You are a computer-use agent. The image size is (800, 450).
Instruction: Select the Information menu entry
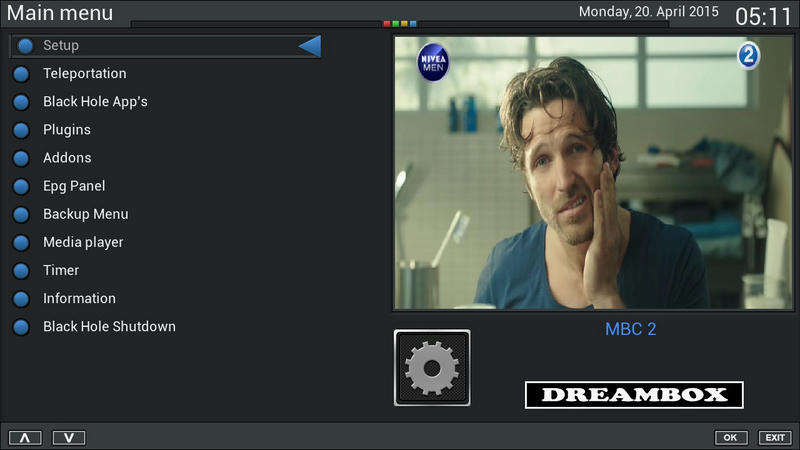[x=79, y=298]
